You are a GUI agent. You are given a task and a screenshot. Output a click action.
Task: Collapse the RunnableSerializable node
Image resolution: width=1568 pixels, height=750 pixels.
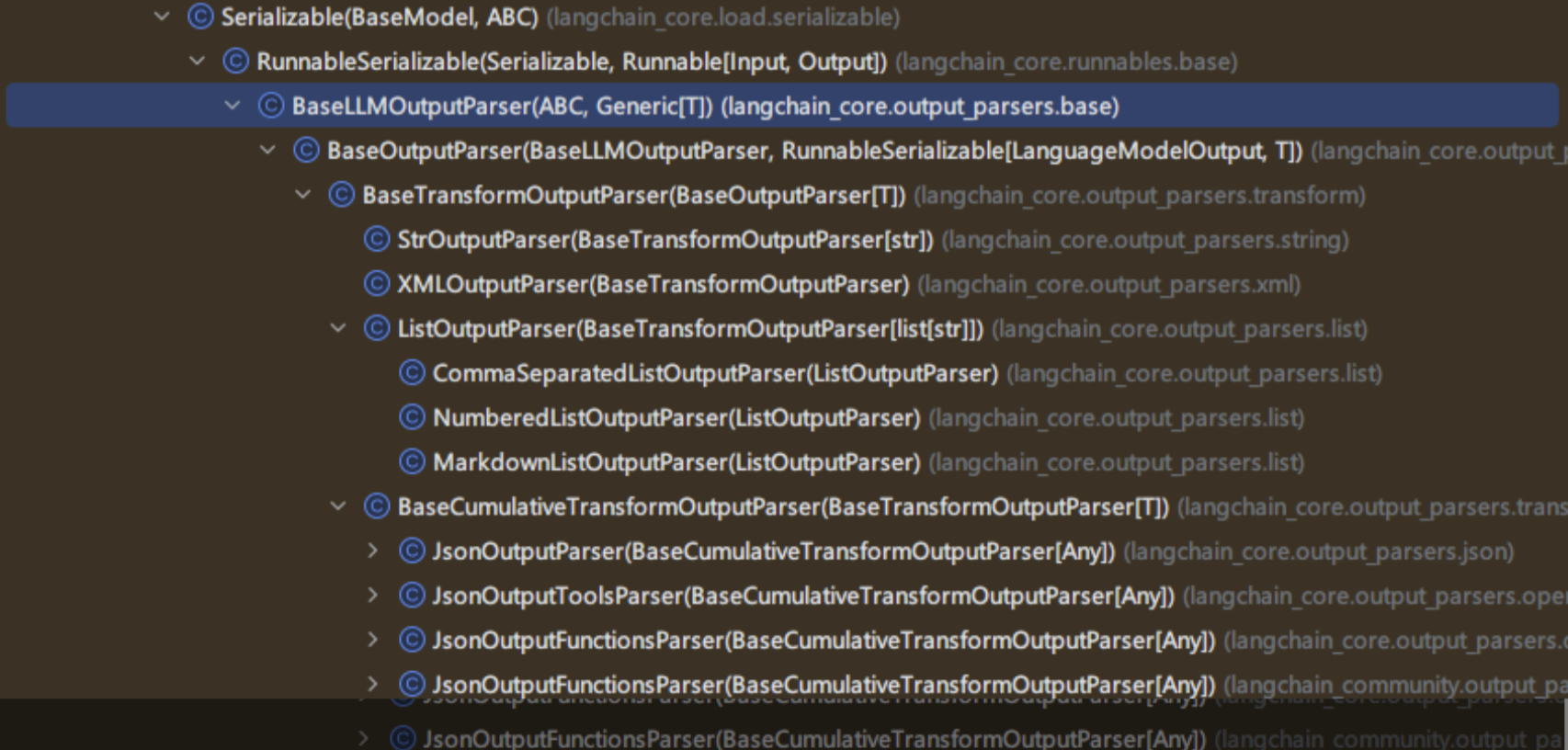(198, 62)
